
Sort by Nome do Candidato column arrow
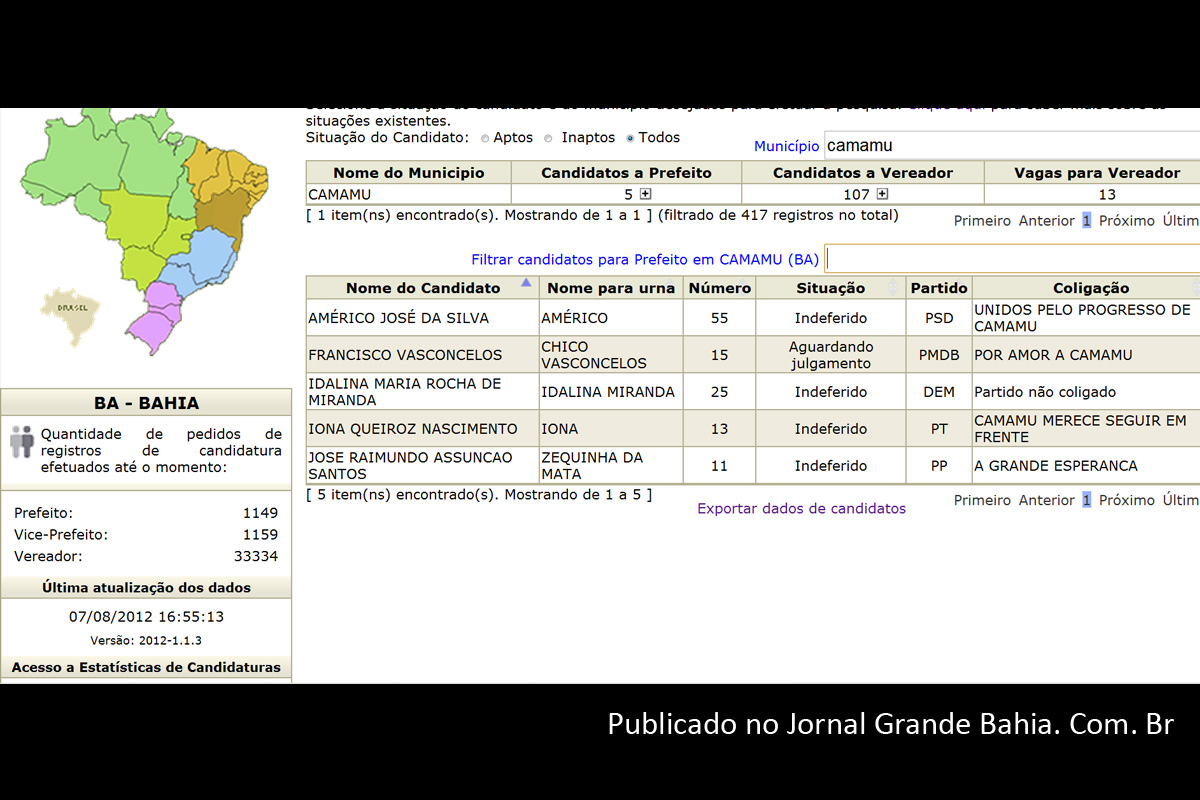pos(526,283)
